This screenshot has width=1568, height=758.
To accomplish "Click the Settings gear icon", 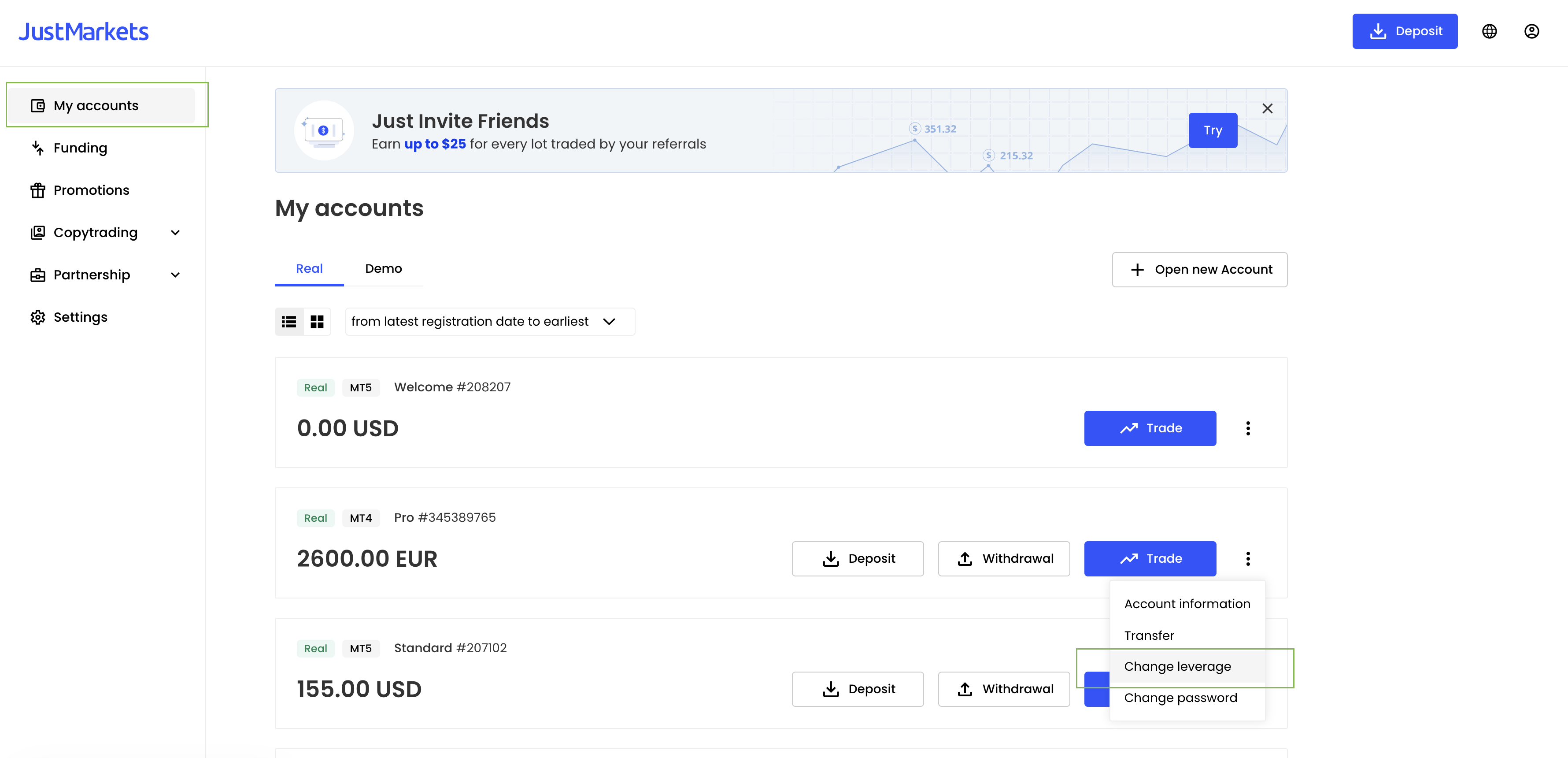I will [38, 317].
